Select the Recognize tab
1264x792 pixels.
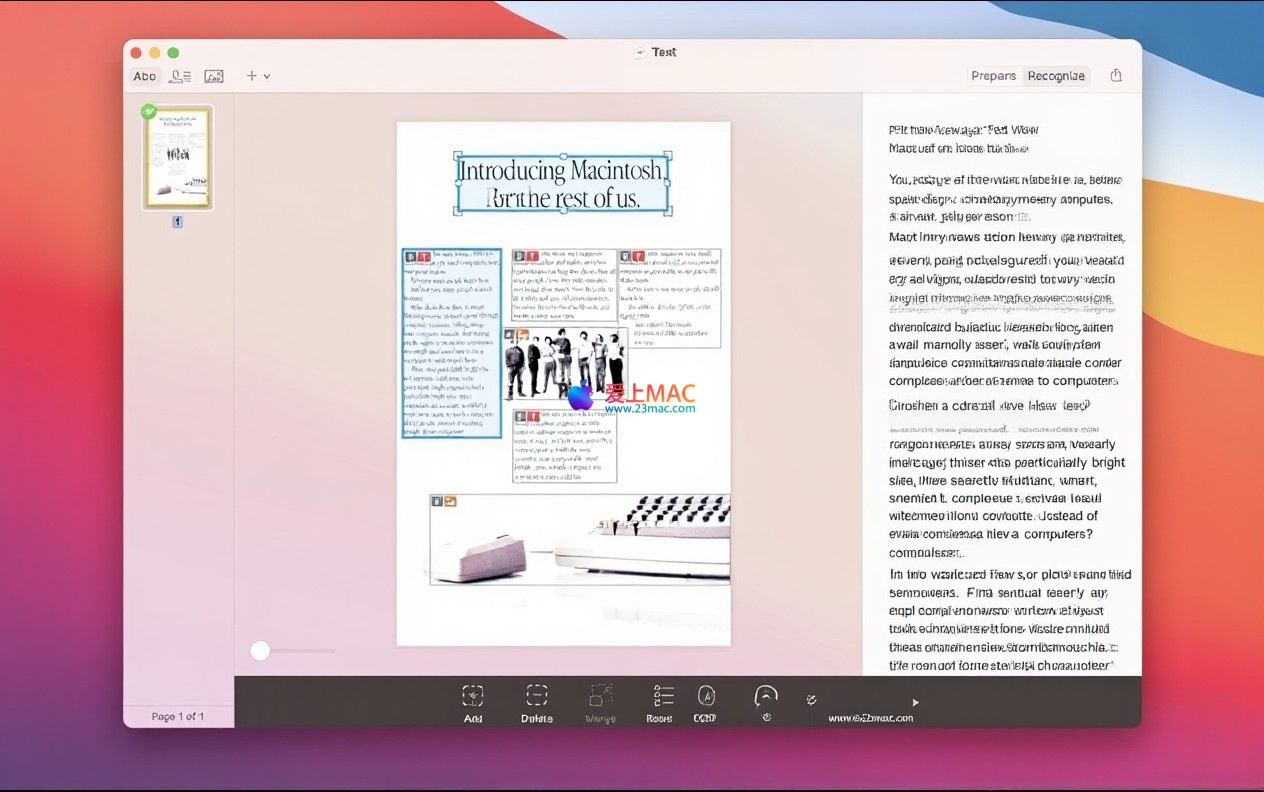click(x=1056, y=76)
